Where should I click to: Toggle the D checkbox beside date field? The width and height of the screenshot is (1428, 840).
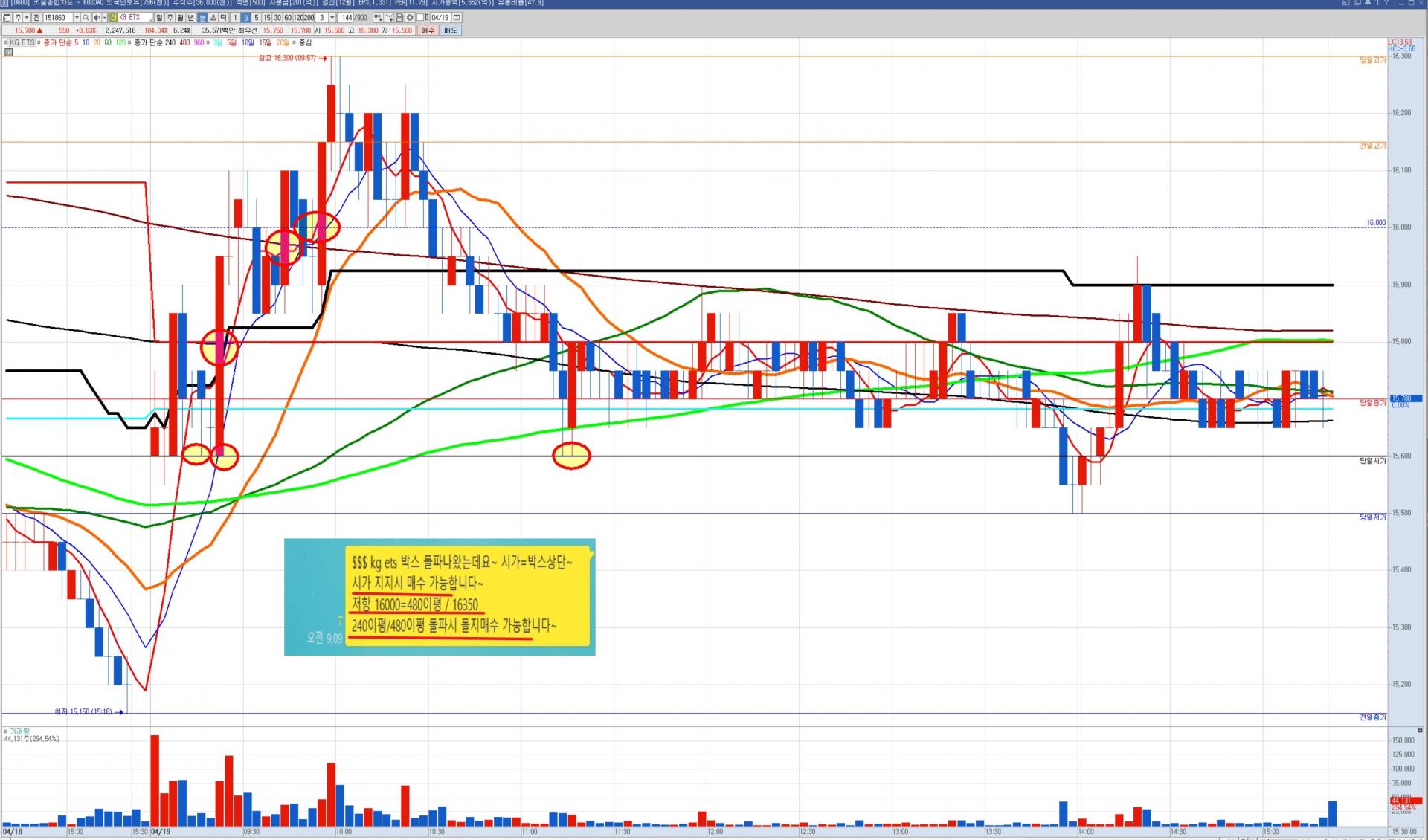point(420,18)
